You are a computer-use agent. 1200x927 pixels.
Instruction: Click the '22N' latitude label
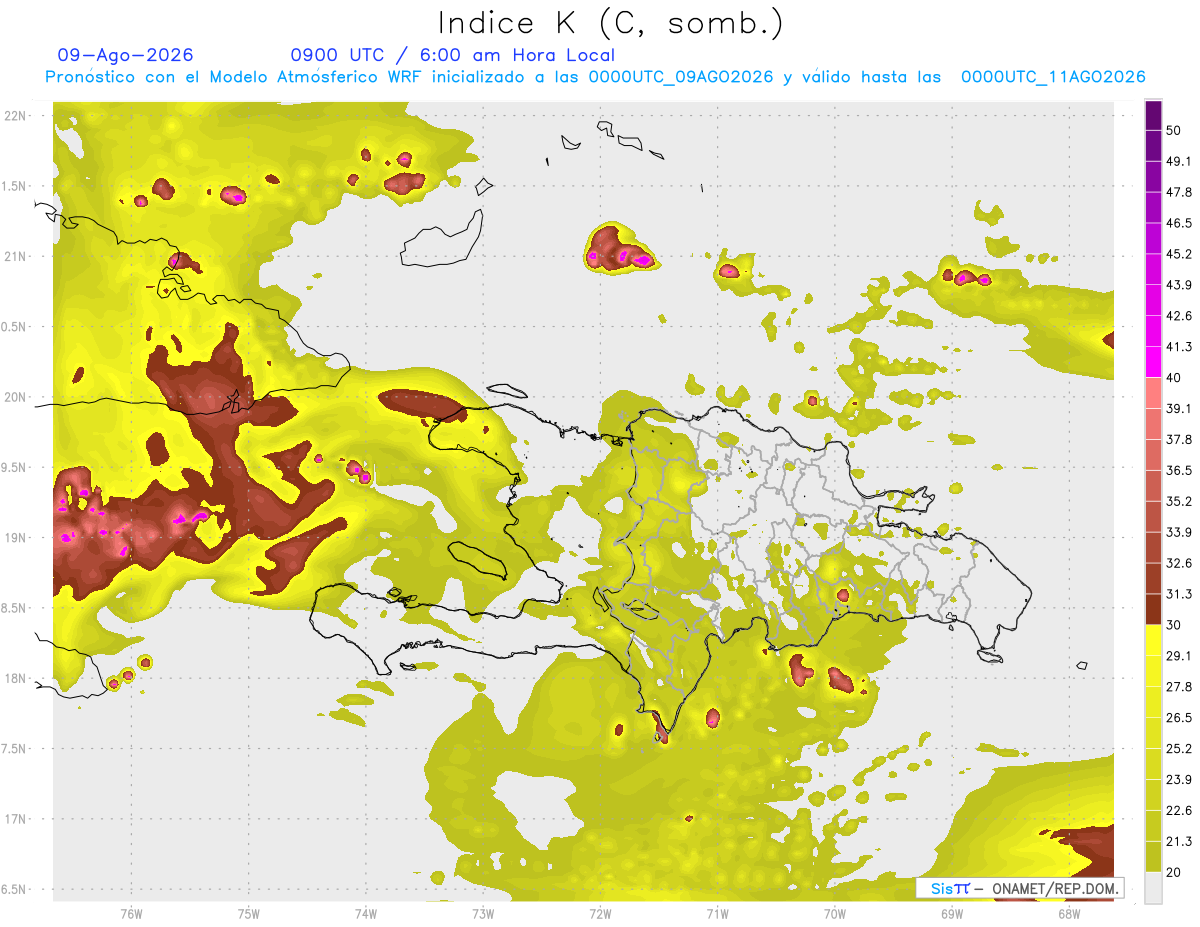click(x=15, y=116)
